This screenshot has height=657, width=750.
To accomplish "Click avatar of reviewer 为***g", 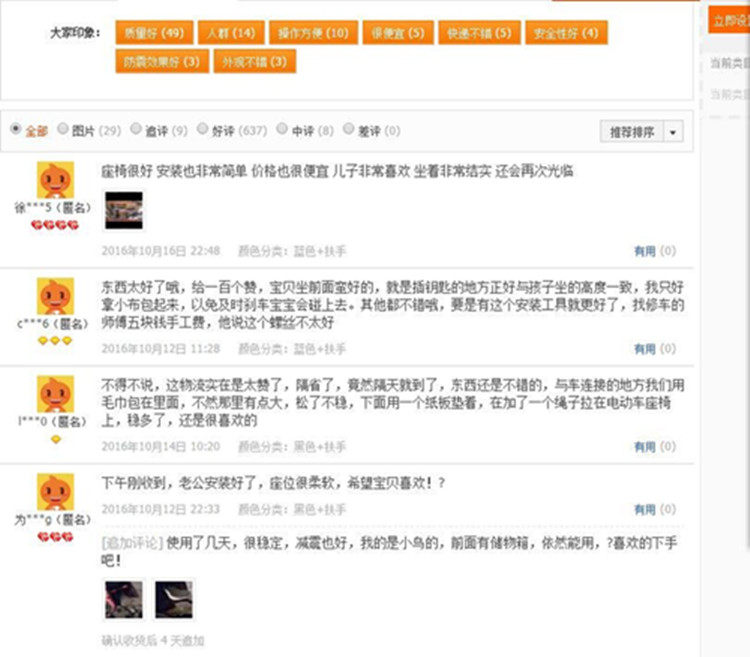I will point(55,492).
